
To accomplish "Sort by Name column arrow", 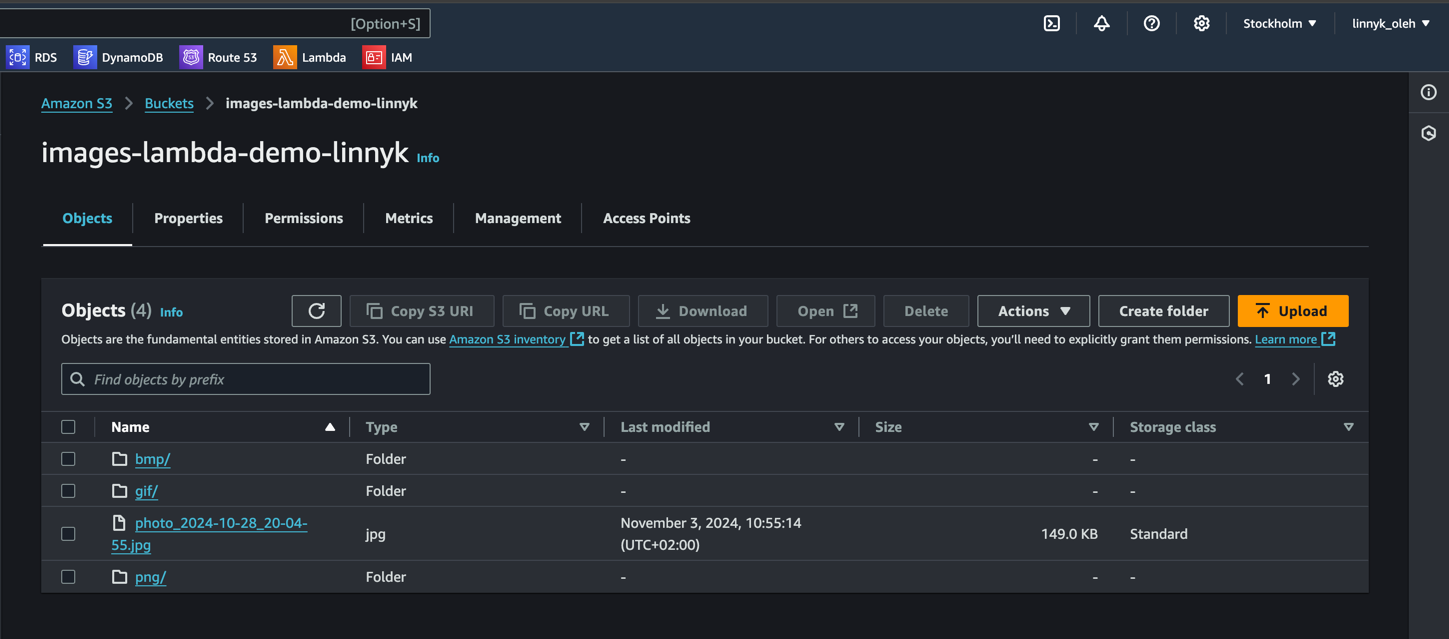I will tap(330, 427).
